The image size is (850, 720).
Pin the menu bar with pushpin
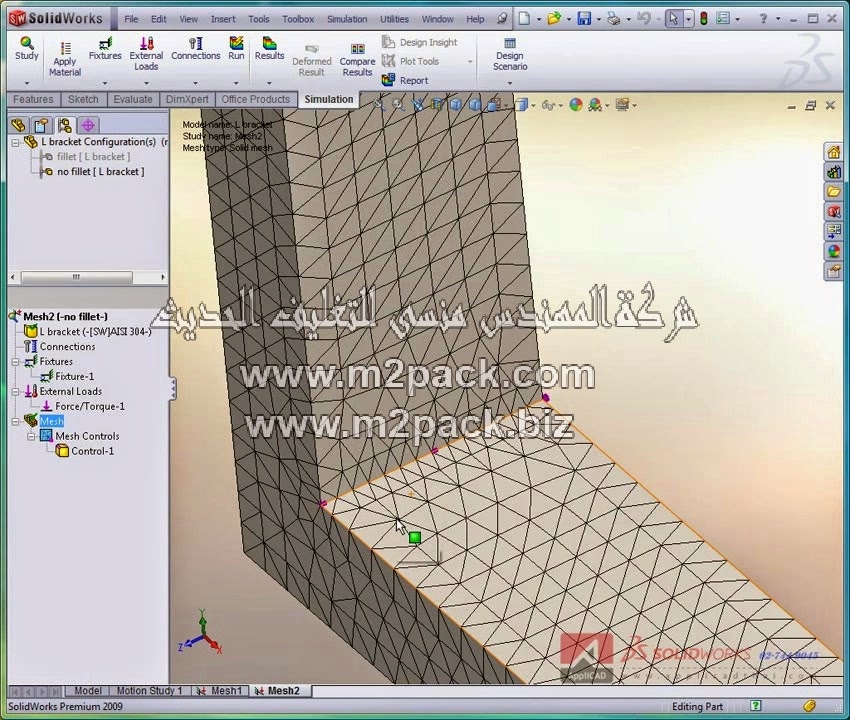[503, 18]
